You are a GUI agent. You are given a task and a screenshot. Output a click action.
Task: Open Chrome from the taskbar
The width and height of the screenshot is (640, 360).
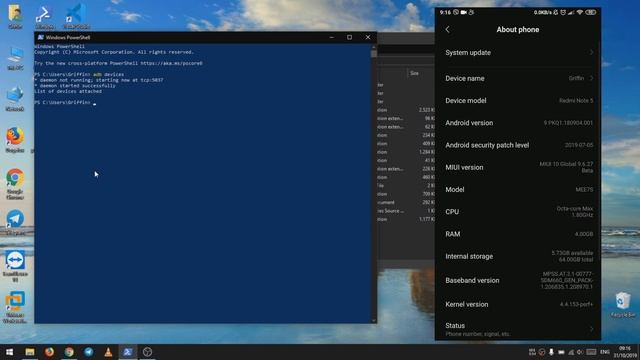69,351
